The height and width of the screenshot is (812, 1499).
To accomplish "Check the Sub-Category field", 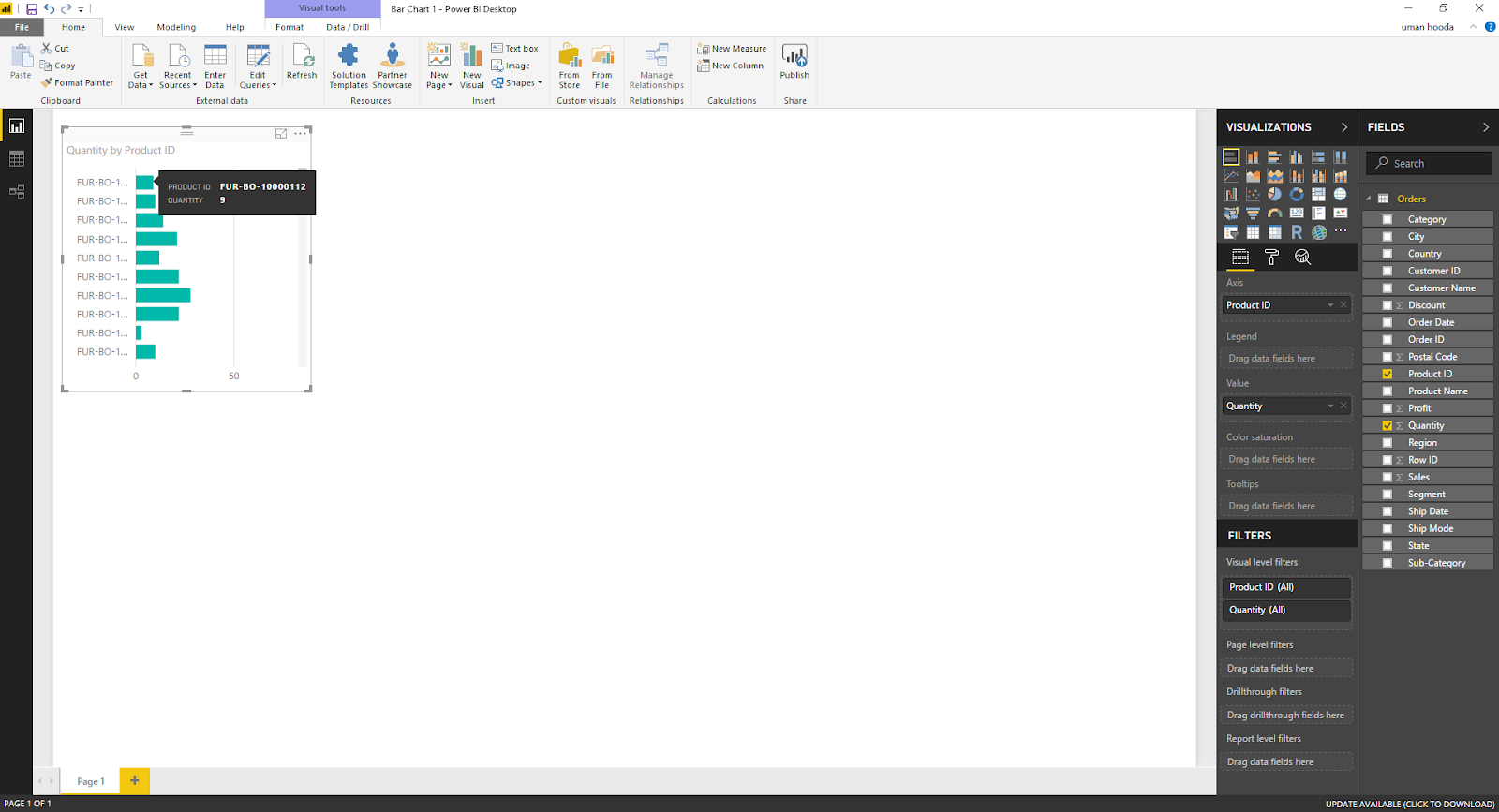I will 1388,563.
